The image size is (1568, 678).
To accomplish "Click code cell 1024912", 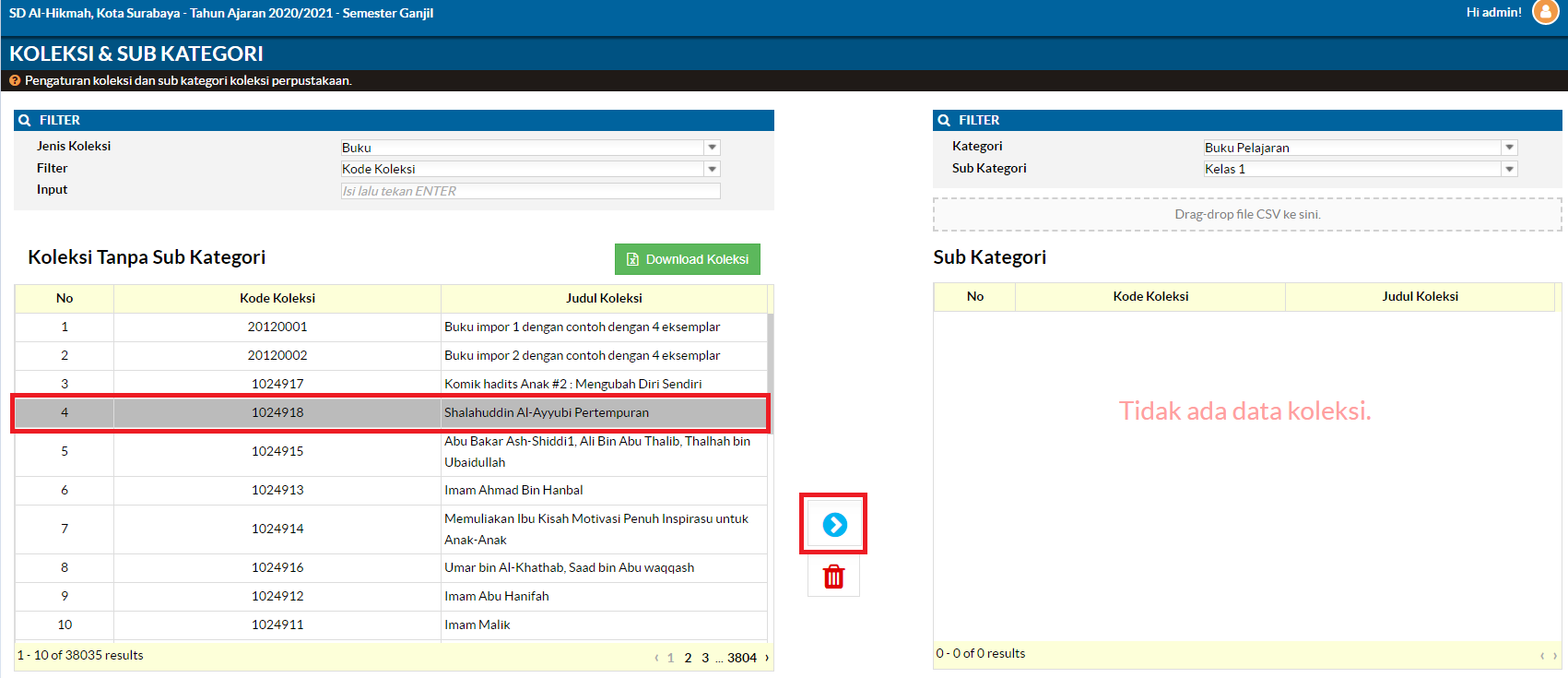I will 277,596.
